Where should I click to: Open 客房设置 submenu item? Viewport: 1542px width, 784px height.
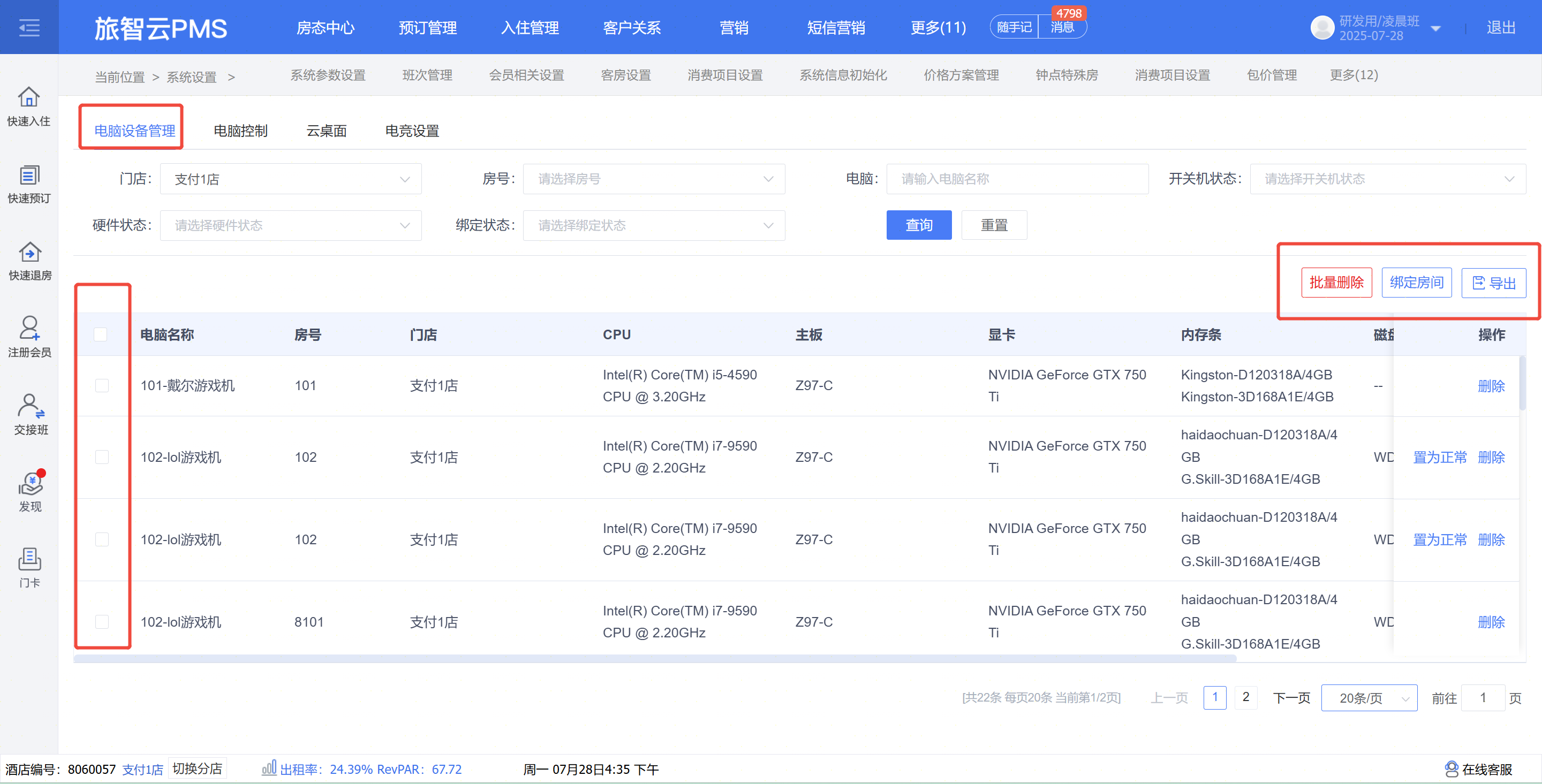(625, 75)
